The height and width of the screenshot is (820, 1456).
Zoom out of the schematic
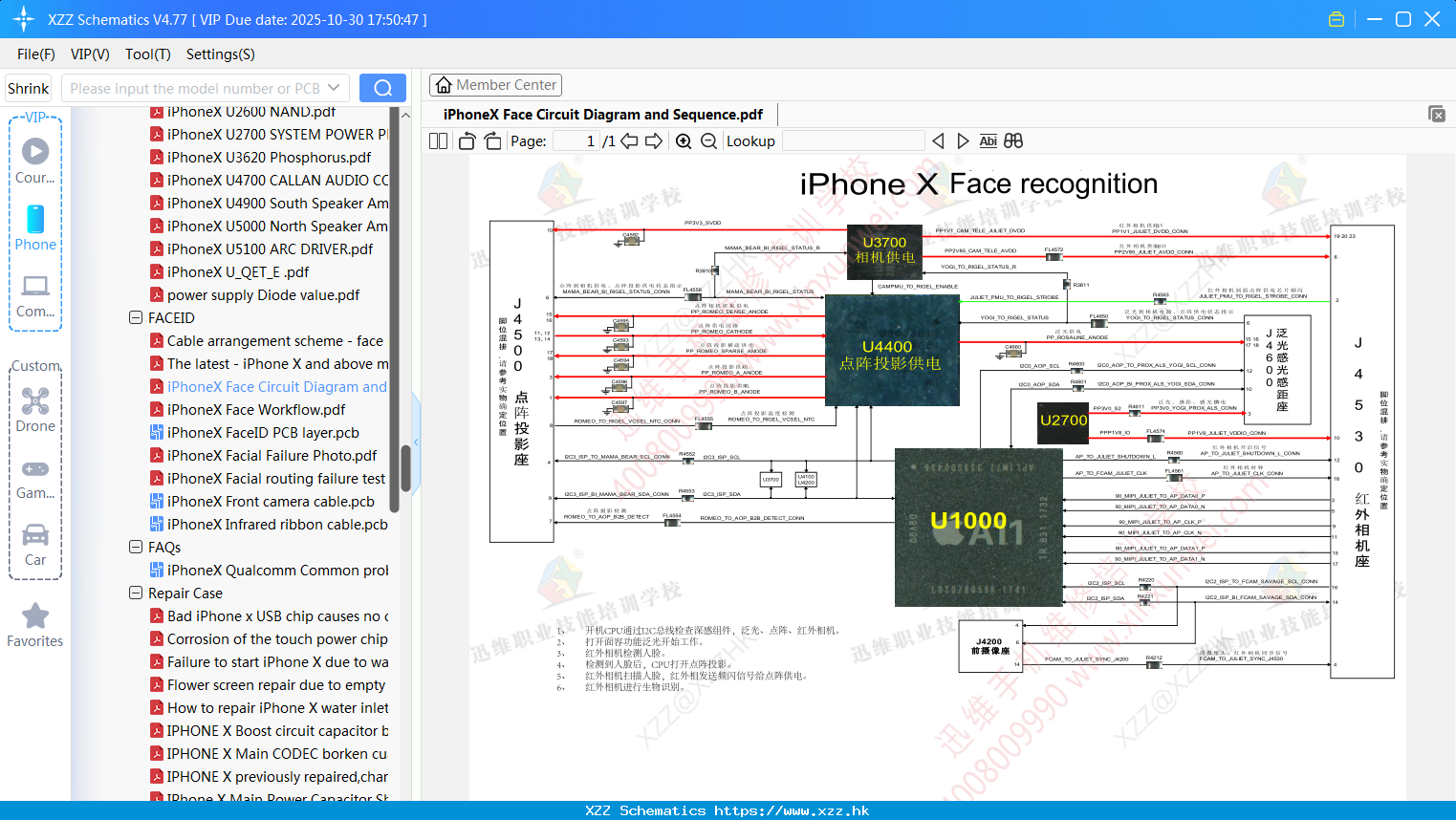pos(708,141)
